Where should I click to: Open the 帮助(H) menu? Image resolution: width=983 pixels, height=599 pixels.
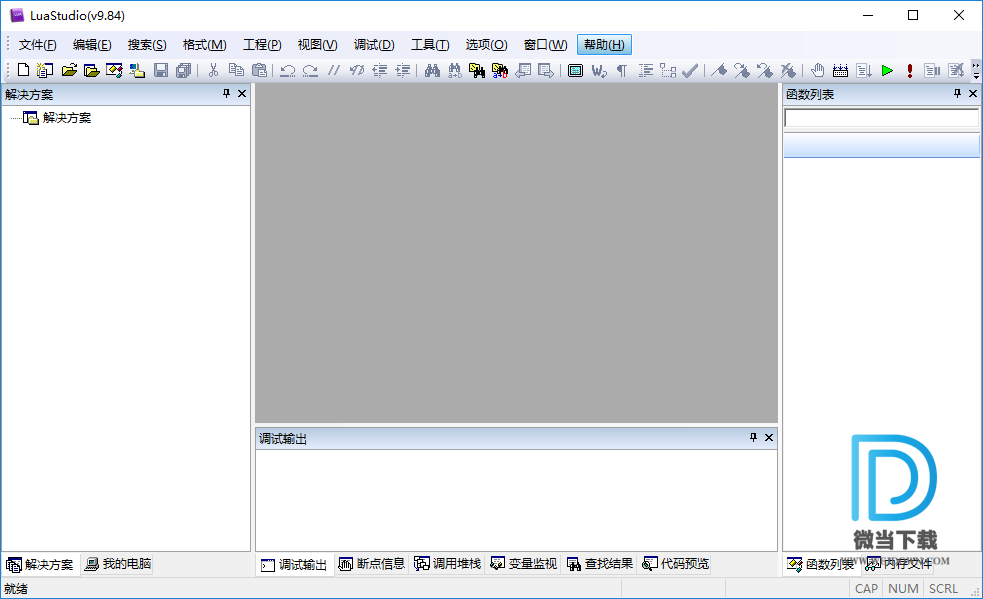[x=604, y=45]
